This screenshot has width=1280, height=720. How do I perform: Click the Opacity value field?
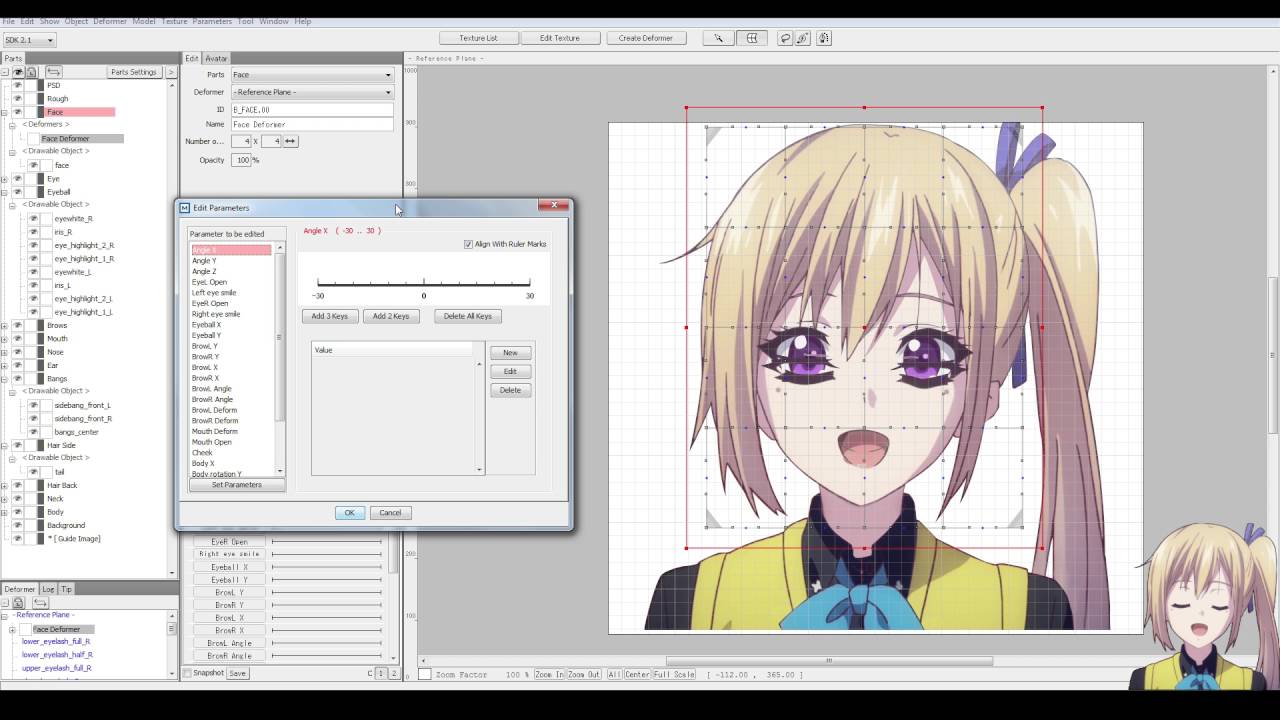click(x=241, y=160)
